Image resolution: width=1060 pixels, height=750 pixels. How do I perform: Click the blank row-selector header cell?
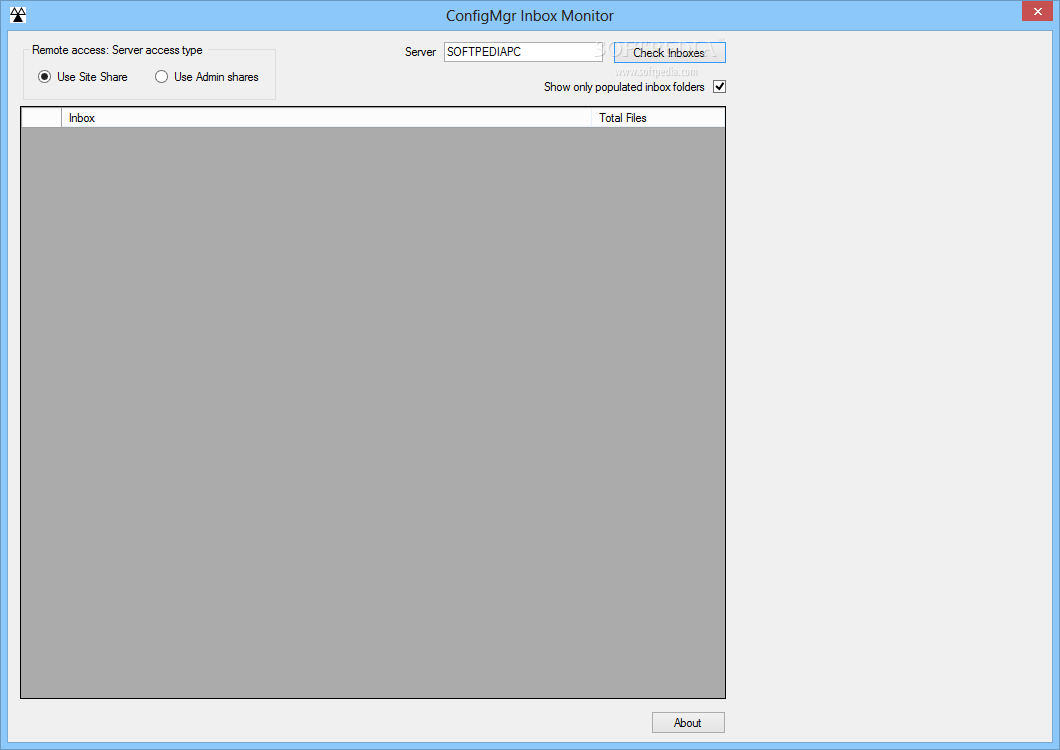click(x=41, y=118)
